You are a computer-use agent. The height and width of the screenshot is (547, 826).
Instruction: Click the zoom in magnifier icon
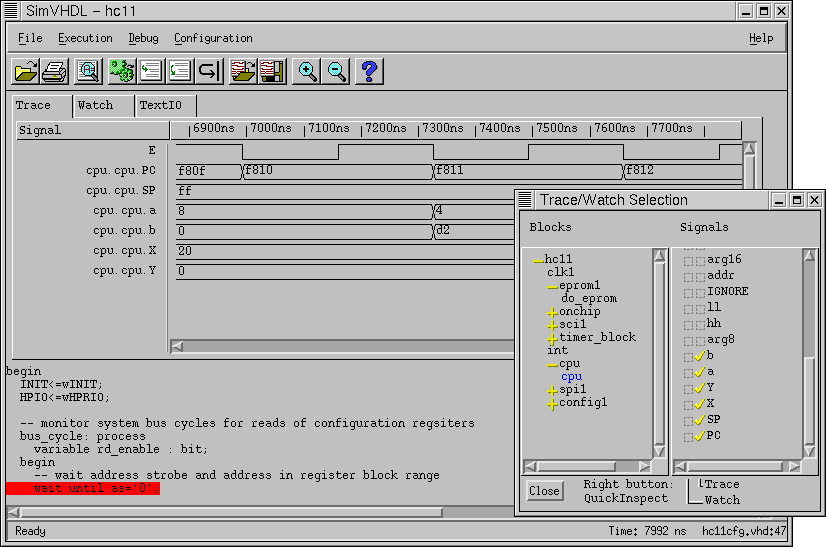click(308, 71)
